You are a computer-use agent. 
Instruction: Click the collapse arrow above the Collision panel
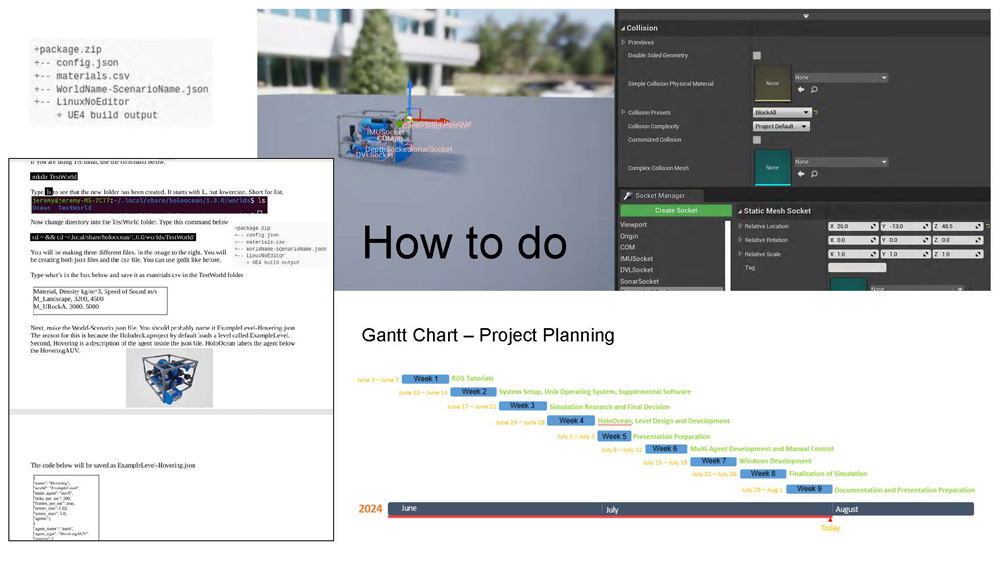[806, 16]
